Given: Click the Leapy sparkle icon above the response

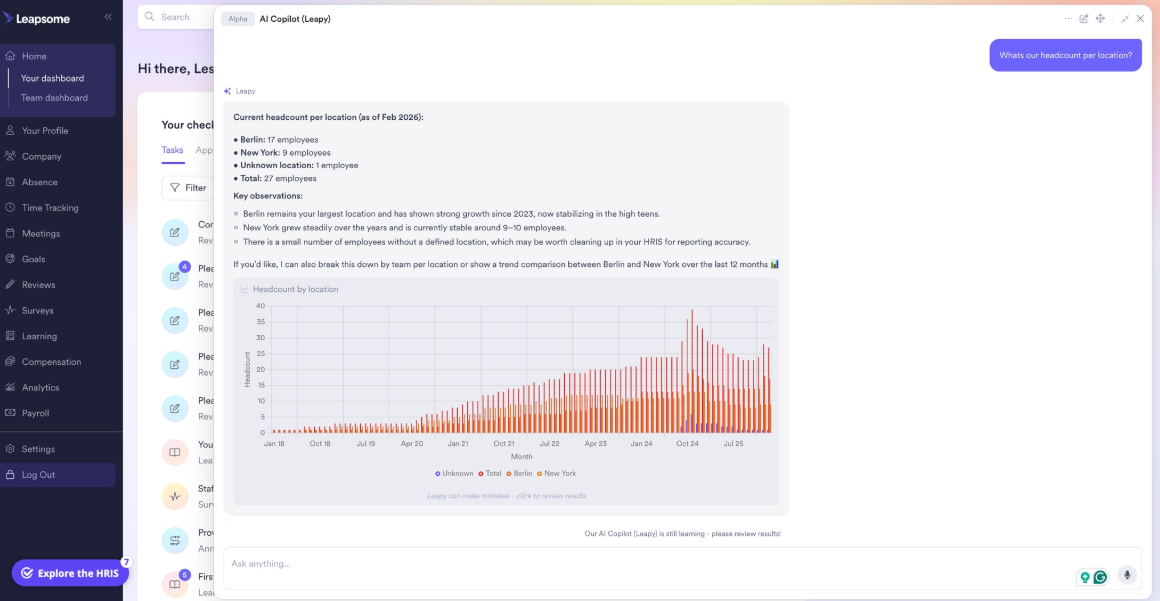Looking at the screenshot, I should click(228, 91).
